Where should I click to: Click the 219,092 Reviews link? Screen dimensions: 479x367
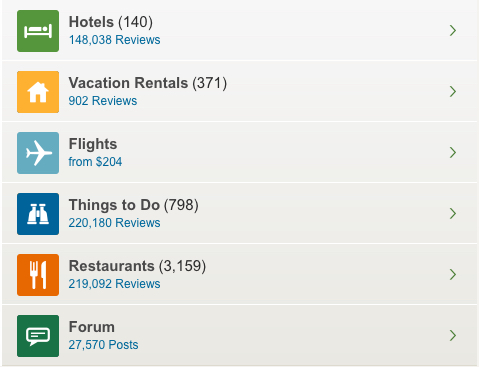[x=114, y=284]
